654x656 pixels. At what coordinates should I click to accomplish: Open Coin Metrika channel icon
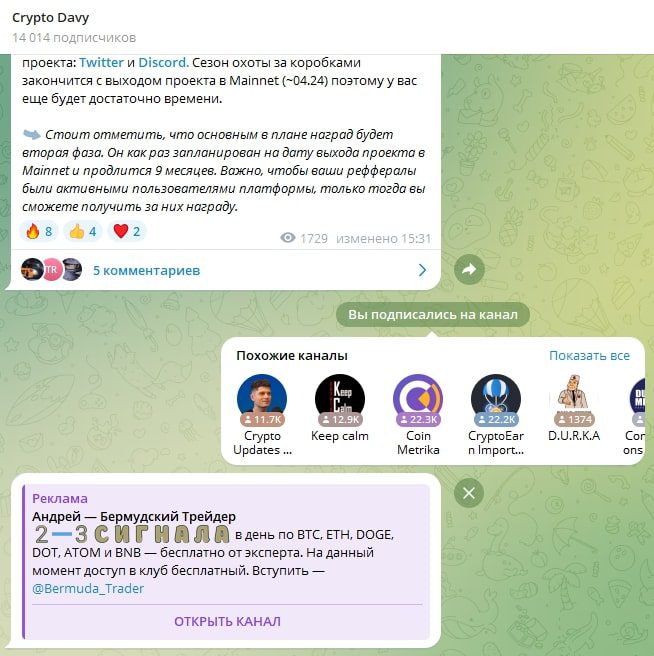(x=418, y=399)
